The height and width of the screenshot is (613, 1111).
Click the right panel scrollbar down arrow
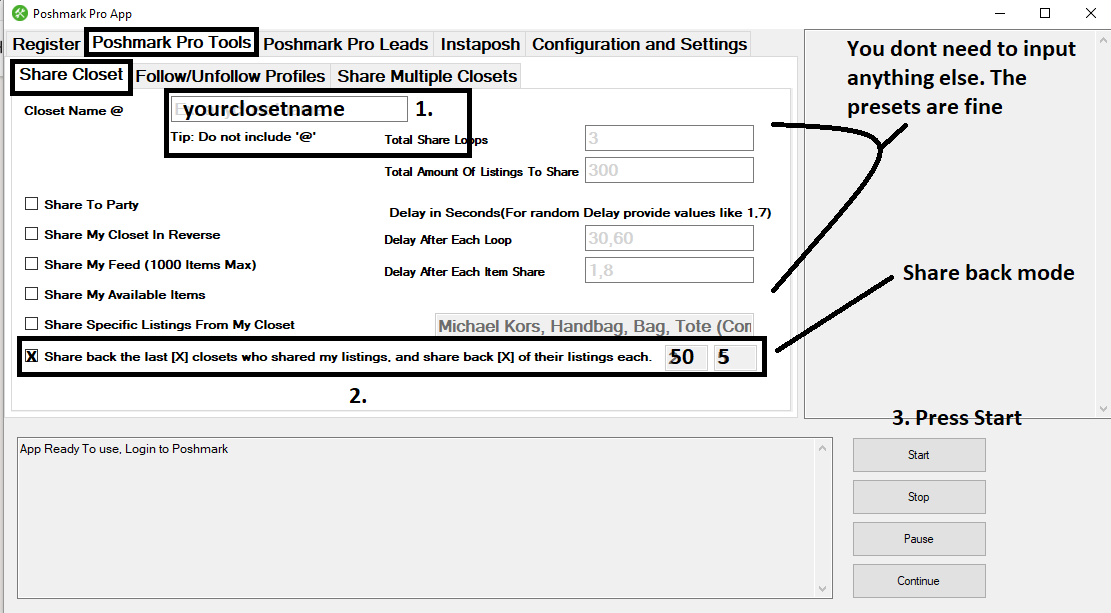1103,408
